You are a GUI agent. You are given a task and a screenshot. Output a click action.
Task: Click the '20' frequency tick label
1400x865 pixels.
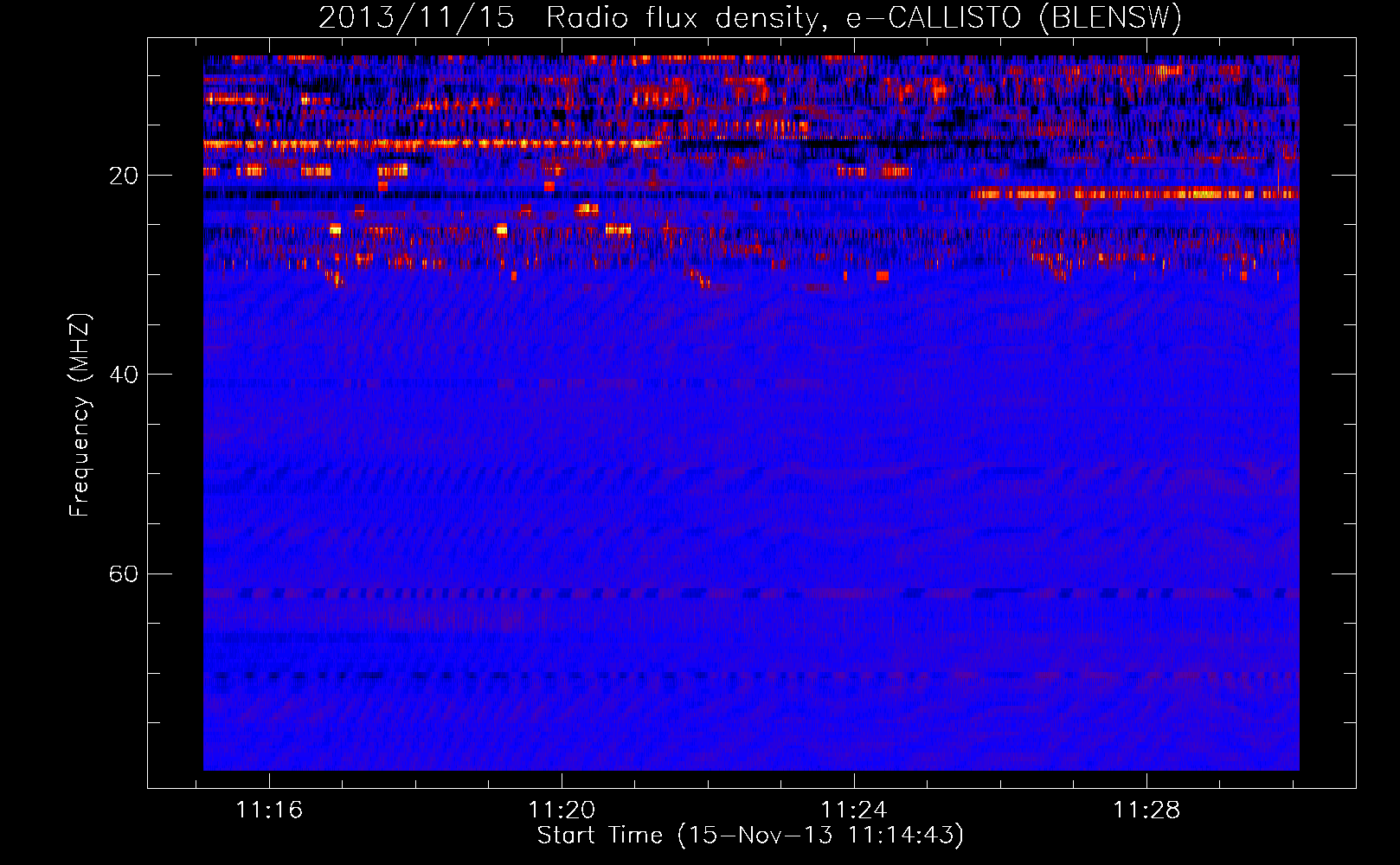click(x=124, y=176)
